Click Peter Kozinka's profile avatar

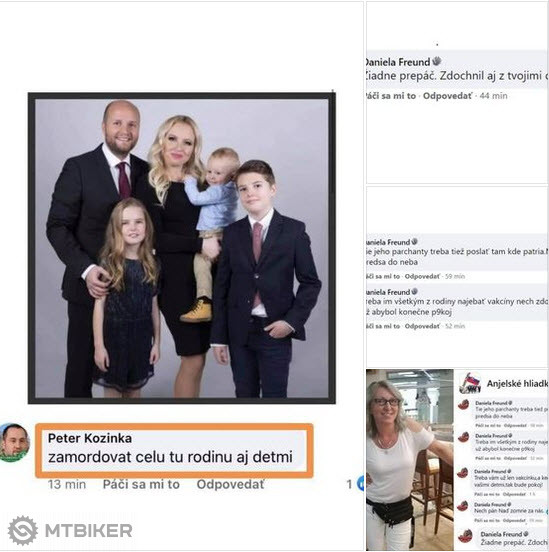[x=14, y=442]
